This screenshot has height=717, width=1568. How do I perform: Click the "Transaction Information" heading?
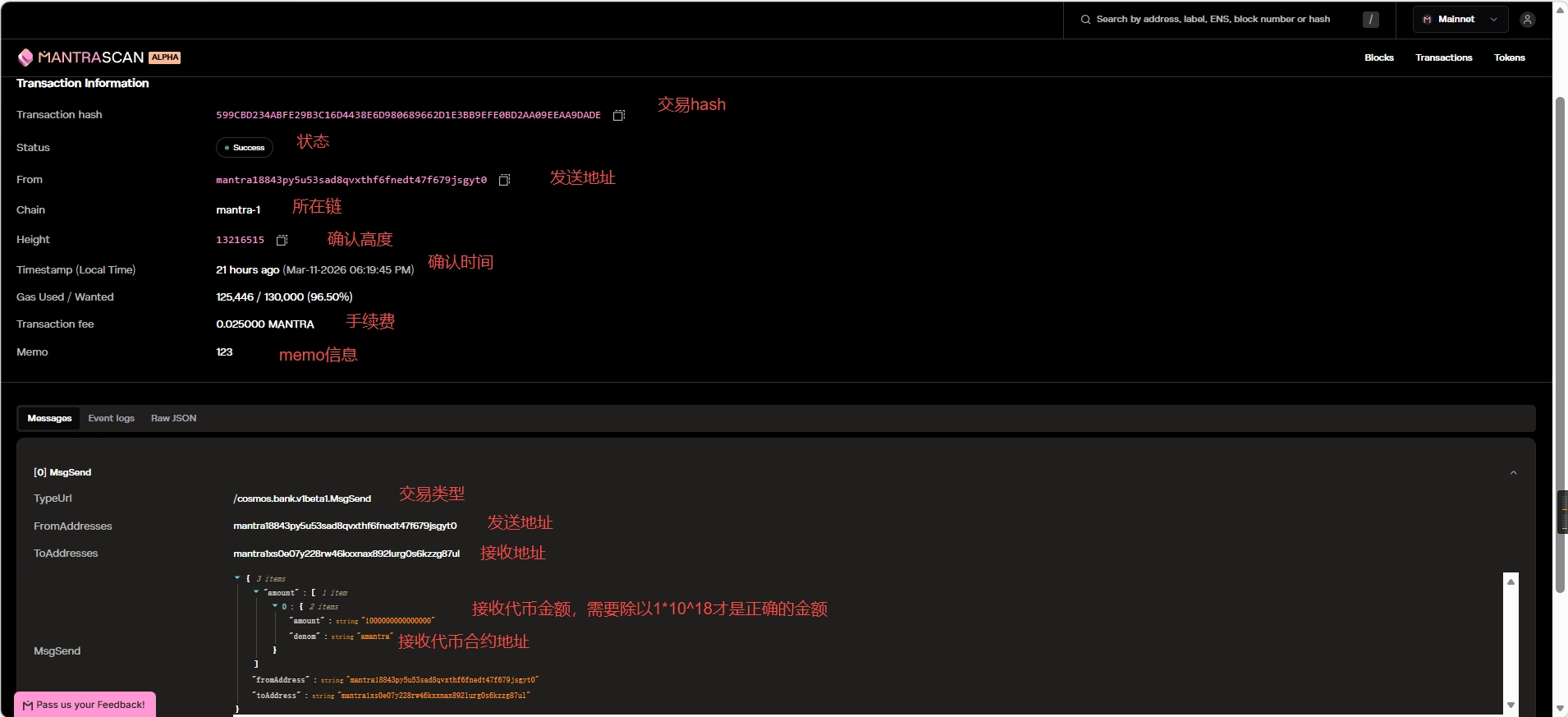tap(83, 83)
